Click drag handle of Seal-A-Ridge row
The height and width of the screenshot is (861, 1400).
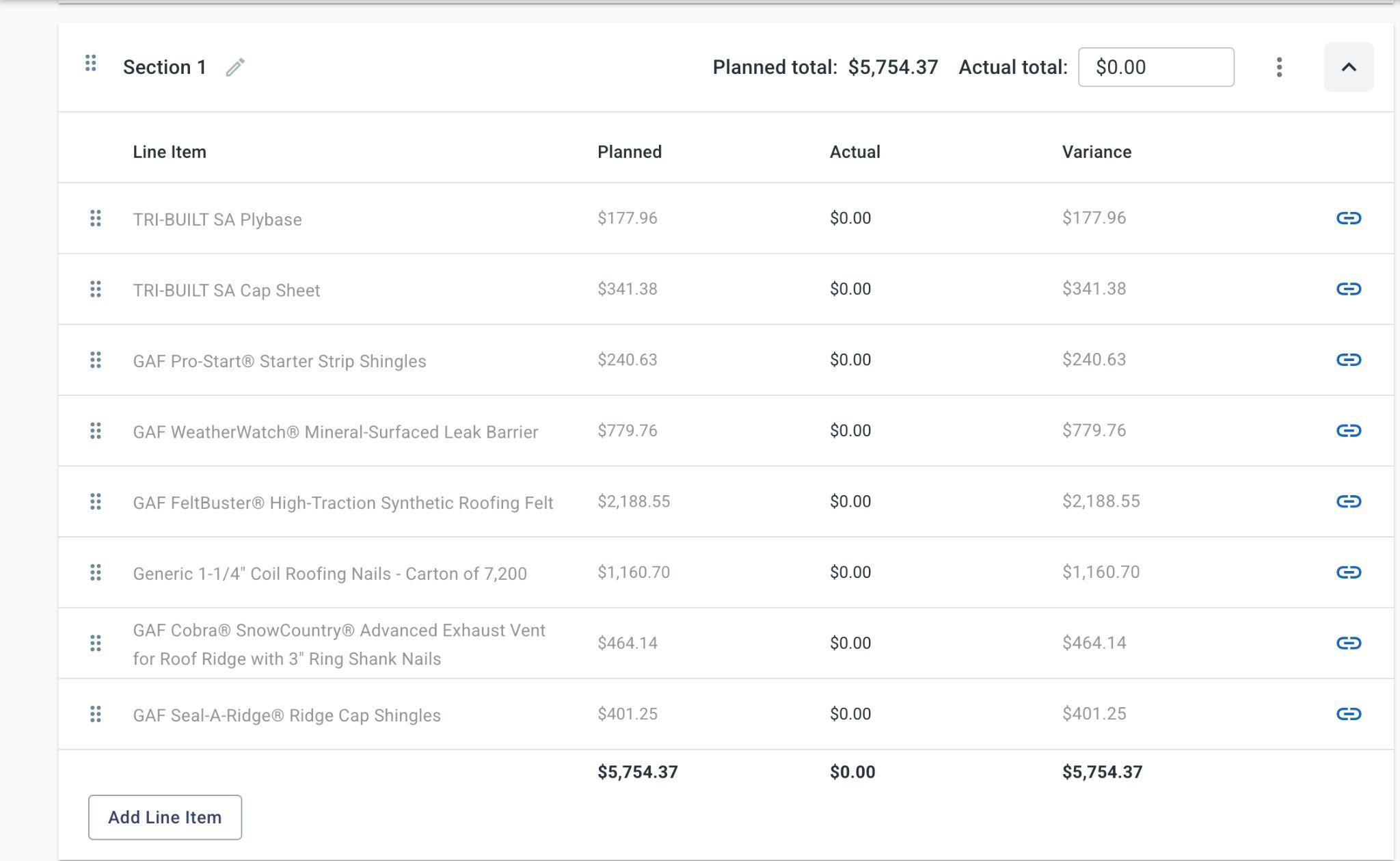click(x=96, y=714)
